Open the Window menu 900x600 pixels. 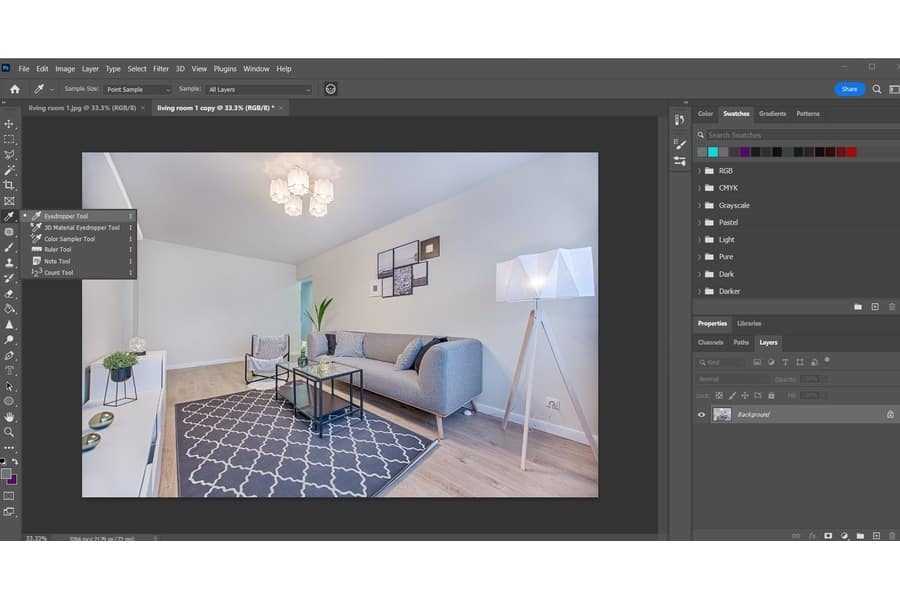pyautogui.click(x=256, y=69)
